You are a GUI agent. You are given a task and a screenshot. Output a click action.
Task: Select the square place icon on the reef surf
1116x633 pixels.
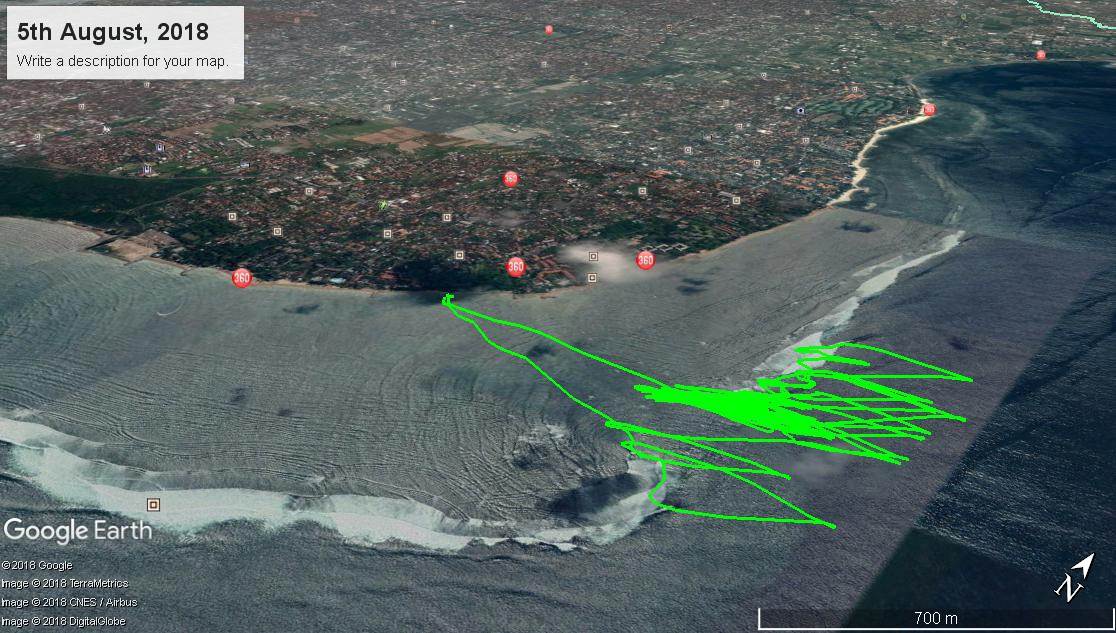[x=153, y=505]
